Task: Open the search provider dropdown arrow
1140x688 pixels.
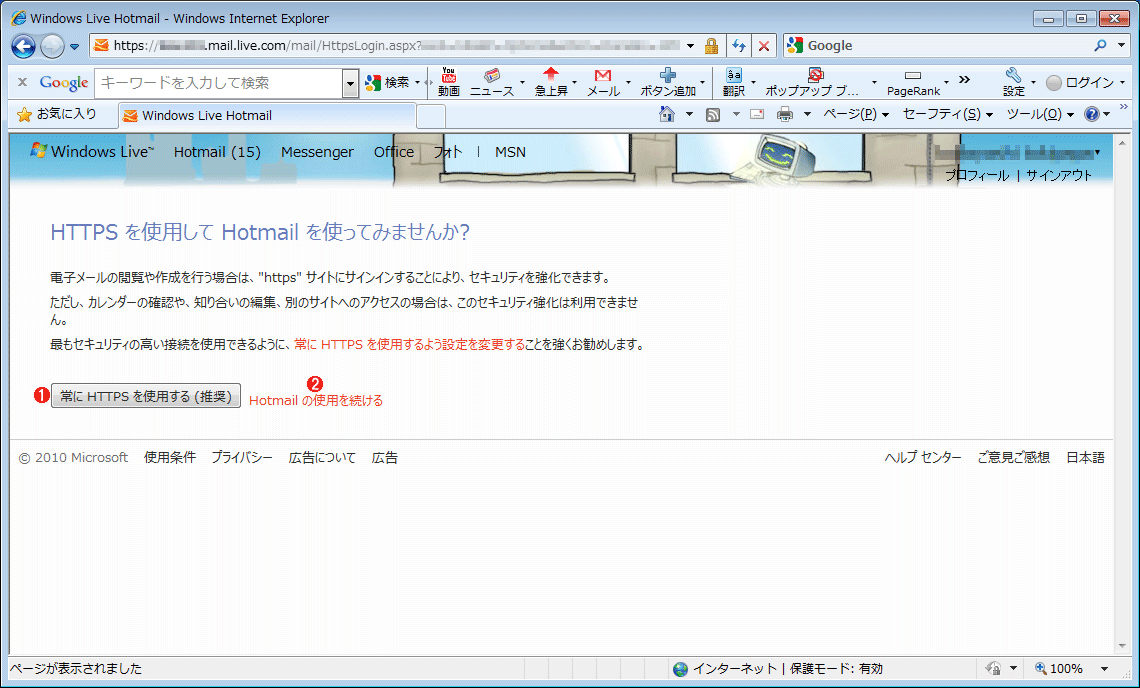Action: pos(1120,46)
